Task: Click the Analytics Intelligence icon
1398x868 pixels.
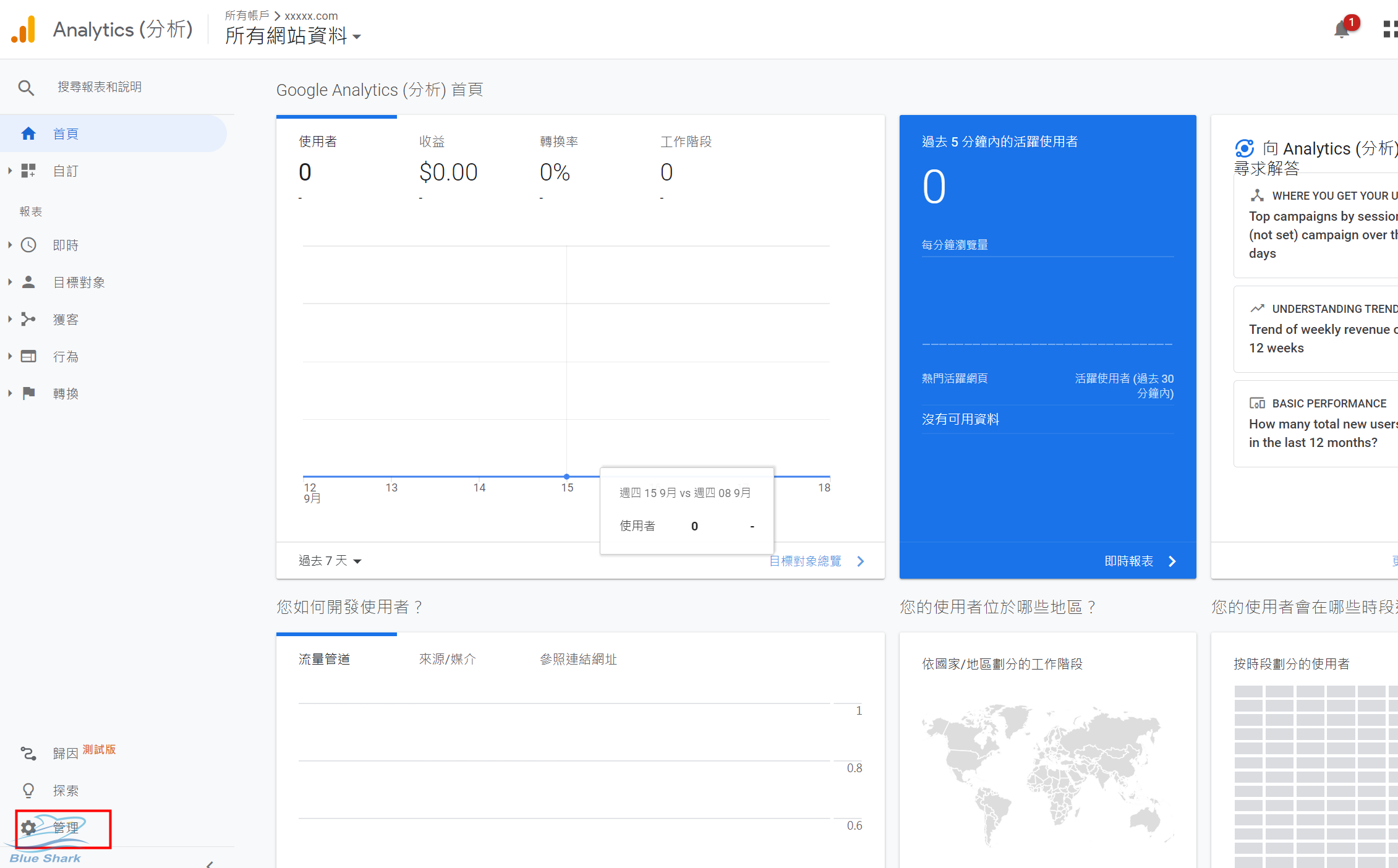Action: click(1244, 148)
